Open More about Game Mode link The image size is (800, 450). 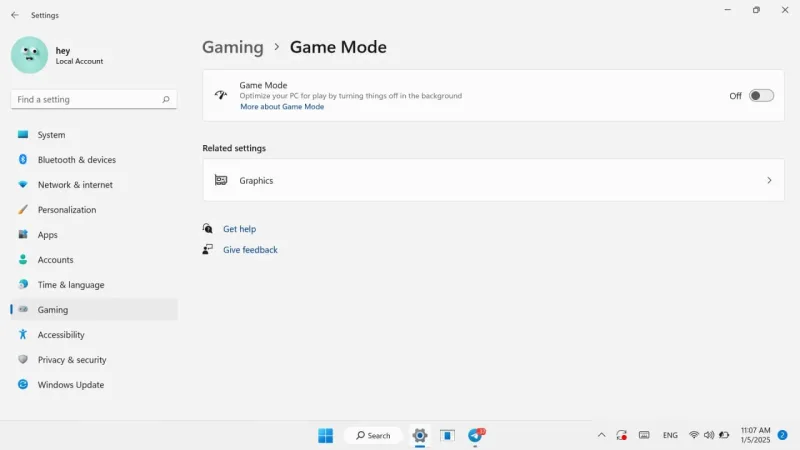tap(282, 107)
